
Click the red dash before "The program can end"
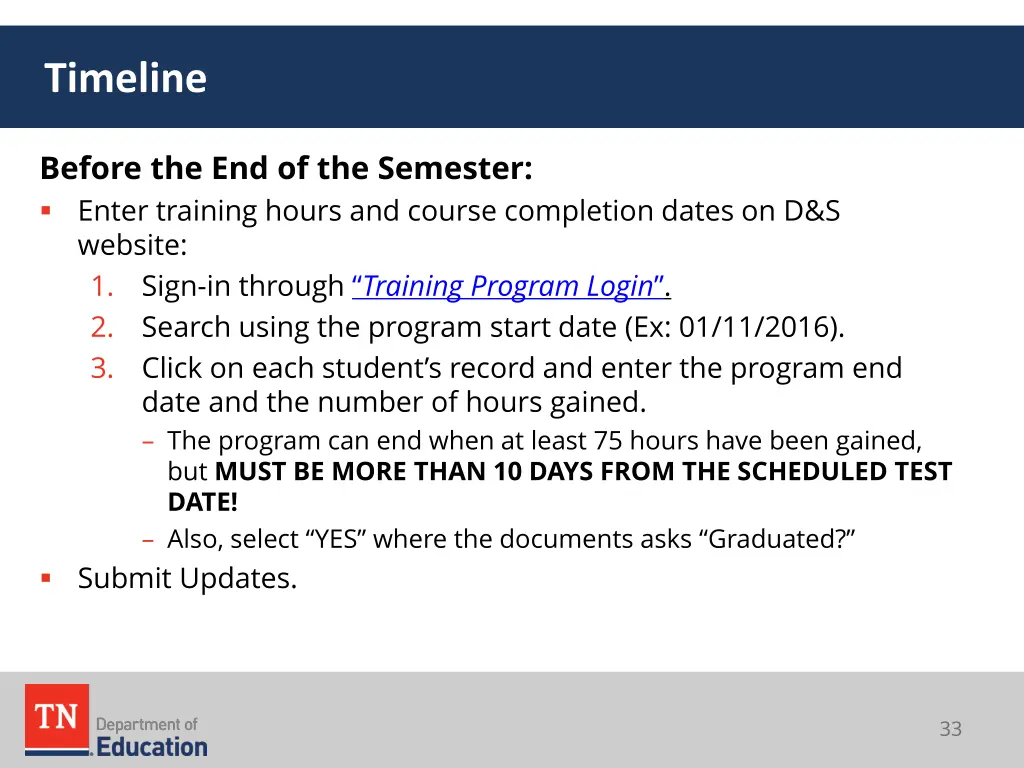click(x=148, y=442)
